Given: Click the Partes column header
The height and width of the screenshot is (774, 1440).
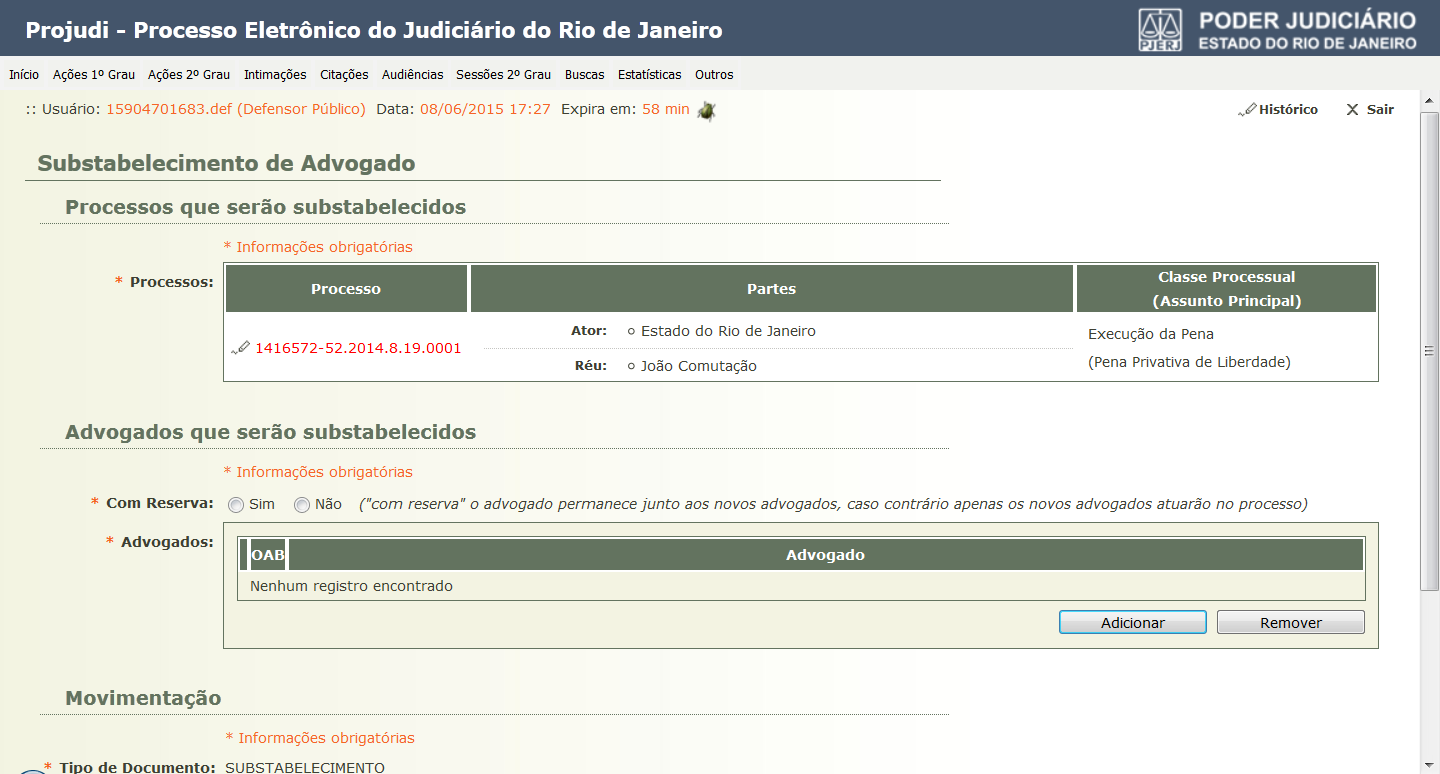Looking at the screenshot, I should tap(772, 289).
